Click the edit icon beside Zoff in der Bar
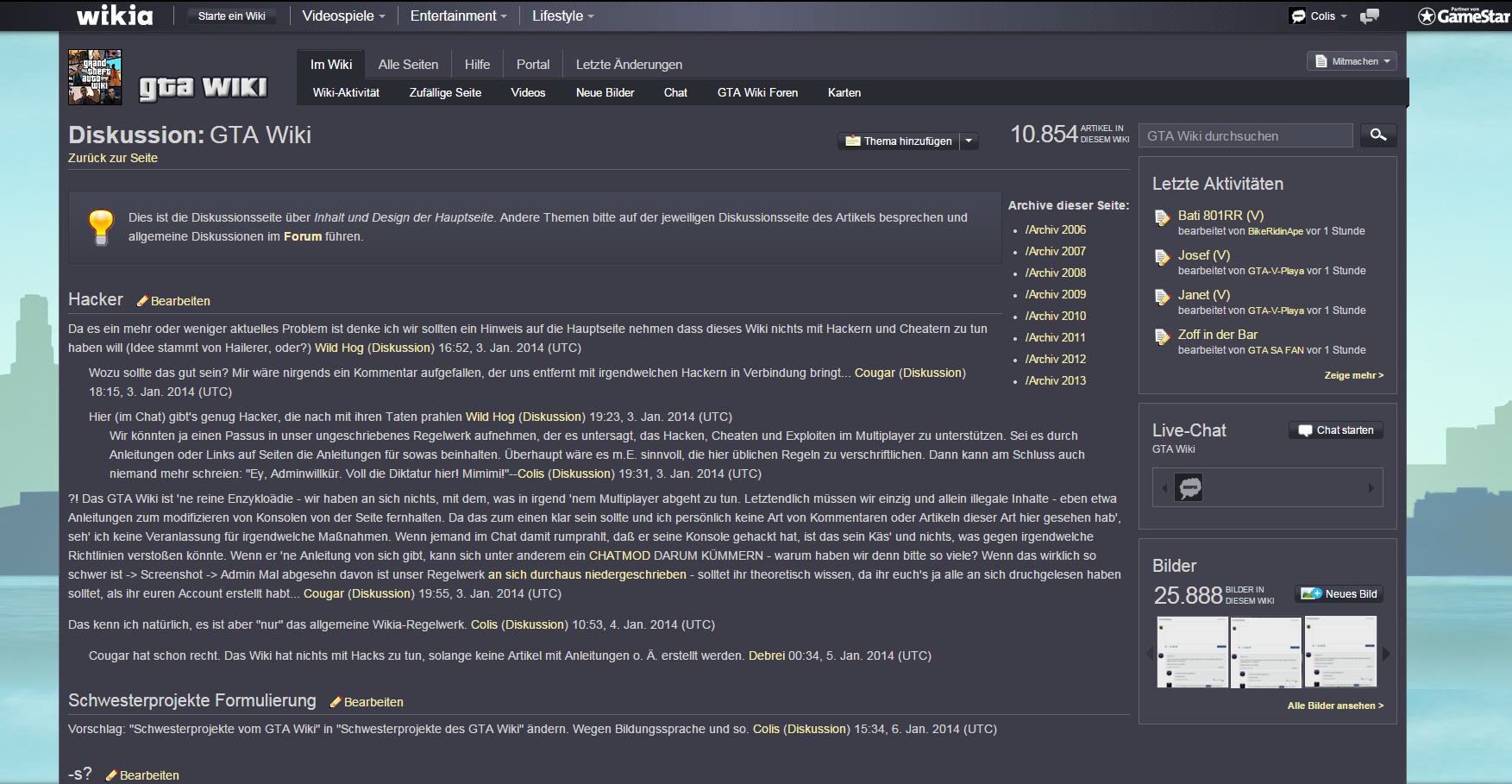The image size is (1512, 784). (1163, 336)
